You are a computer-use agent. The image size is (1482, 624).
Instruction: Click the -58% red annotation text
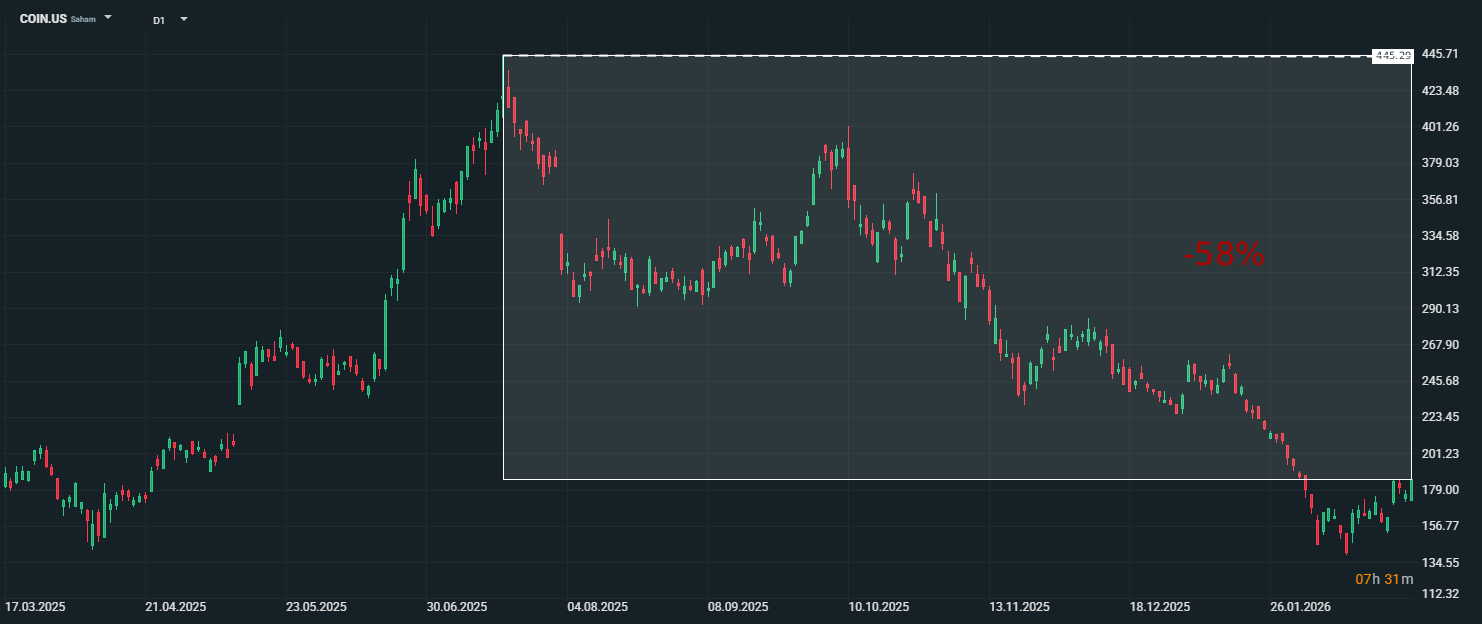(x=1225, y=255)
